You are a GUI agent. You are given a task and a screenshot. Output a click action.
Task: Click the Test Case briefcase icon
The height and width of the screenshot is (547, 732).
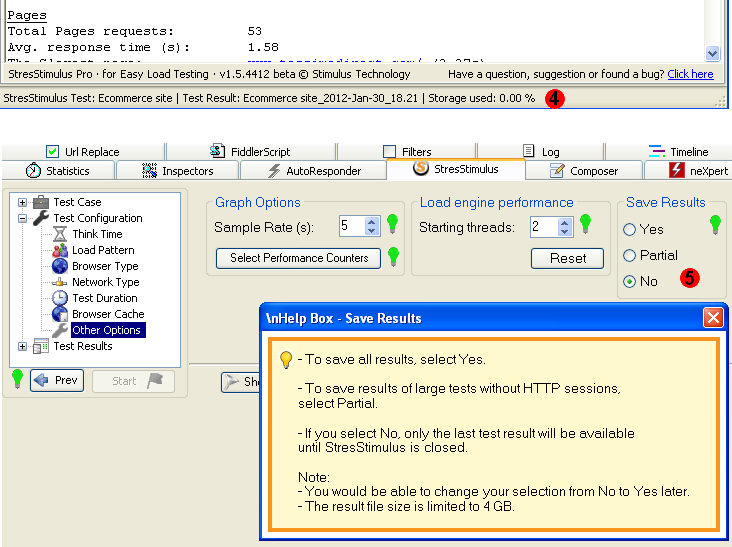(41, 202)
